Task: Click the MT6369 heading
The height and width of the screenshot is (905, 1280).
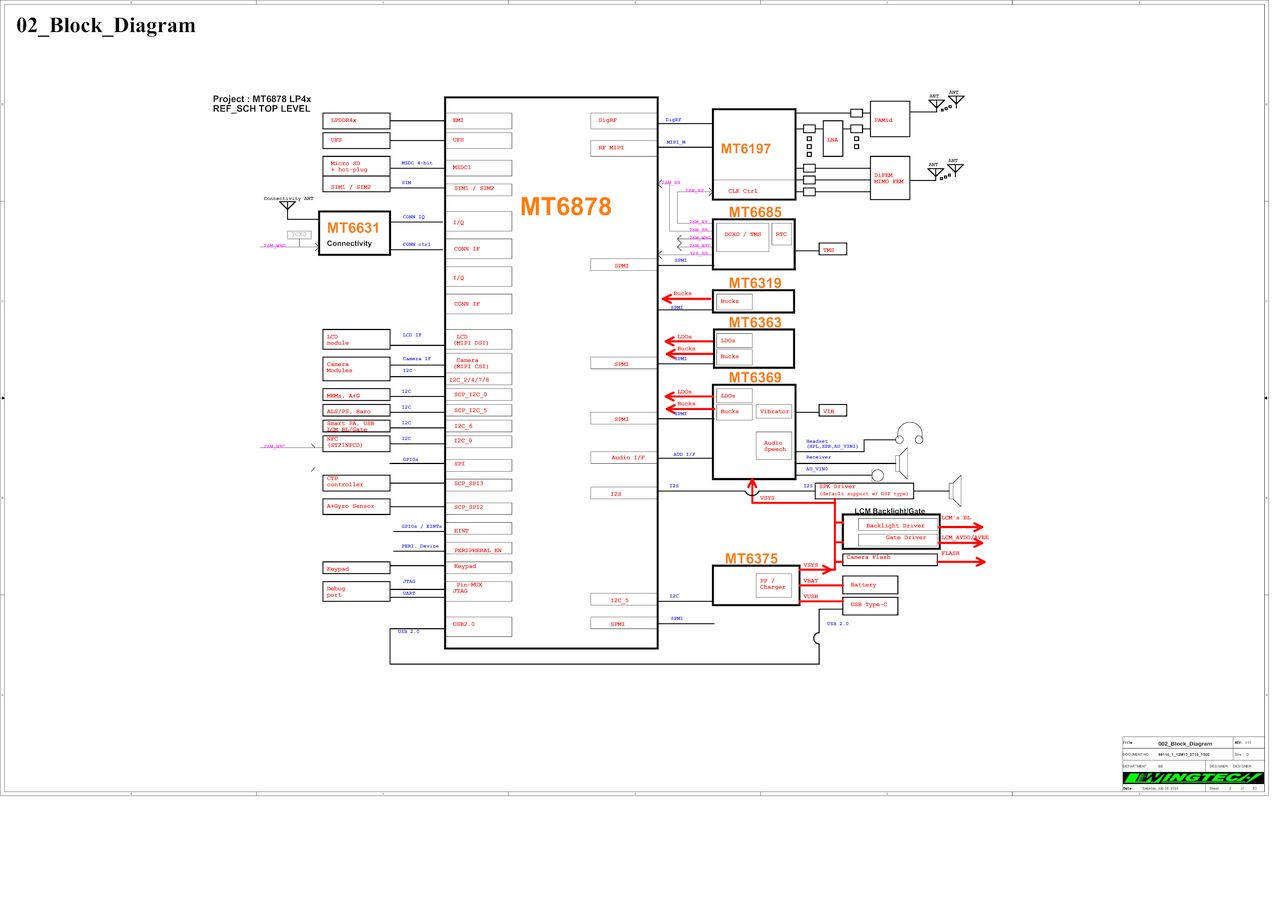Action: [x=755, y=377]
